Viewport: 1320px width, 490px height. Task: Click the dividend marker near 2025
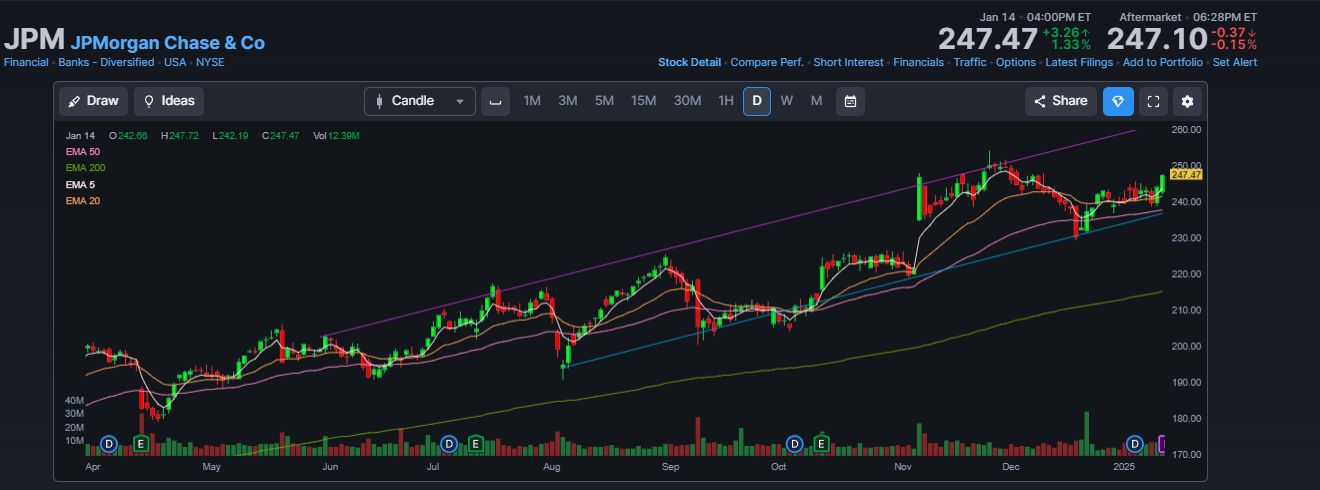click(x=1134, y=443)
